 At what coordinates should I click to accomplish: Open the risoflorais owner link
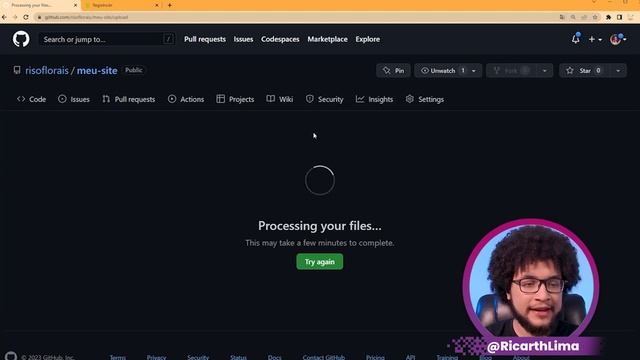pos(47,70)
